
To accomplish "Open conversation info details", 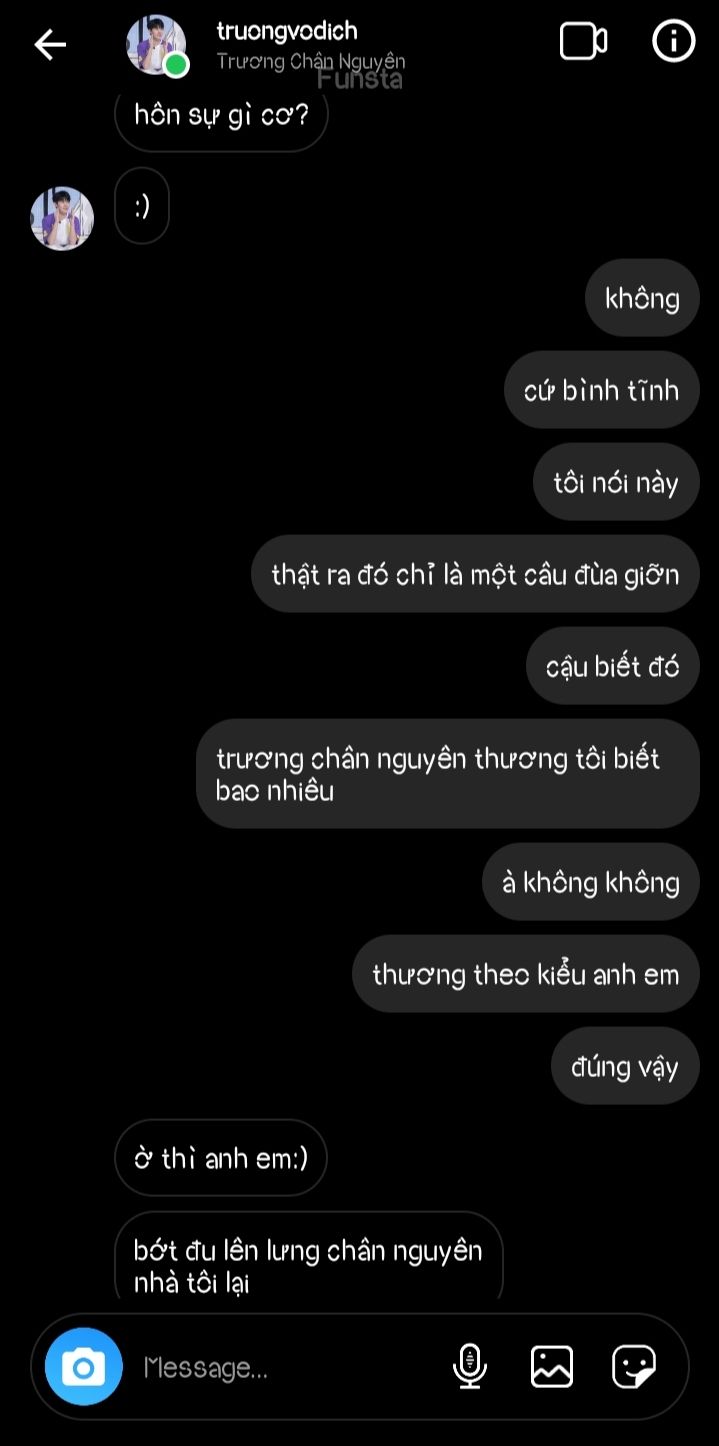I will pyautogui.click(x=673, y=42).
